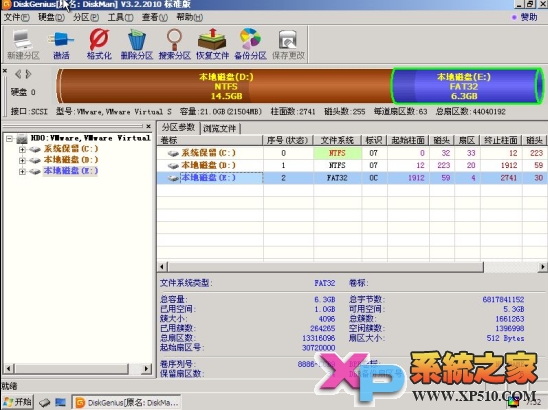Screen dimensions: 548x410
Task: Click the 终止柱面 column header
Action: pos(501,141)
